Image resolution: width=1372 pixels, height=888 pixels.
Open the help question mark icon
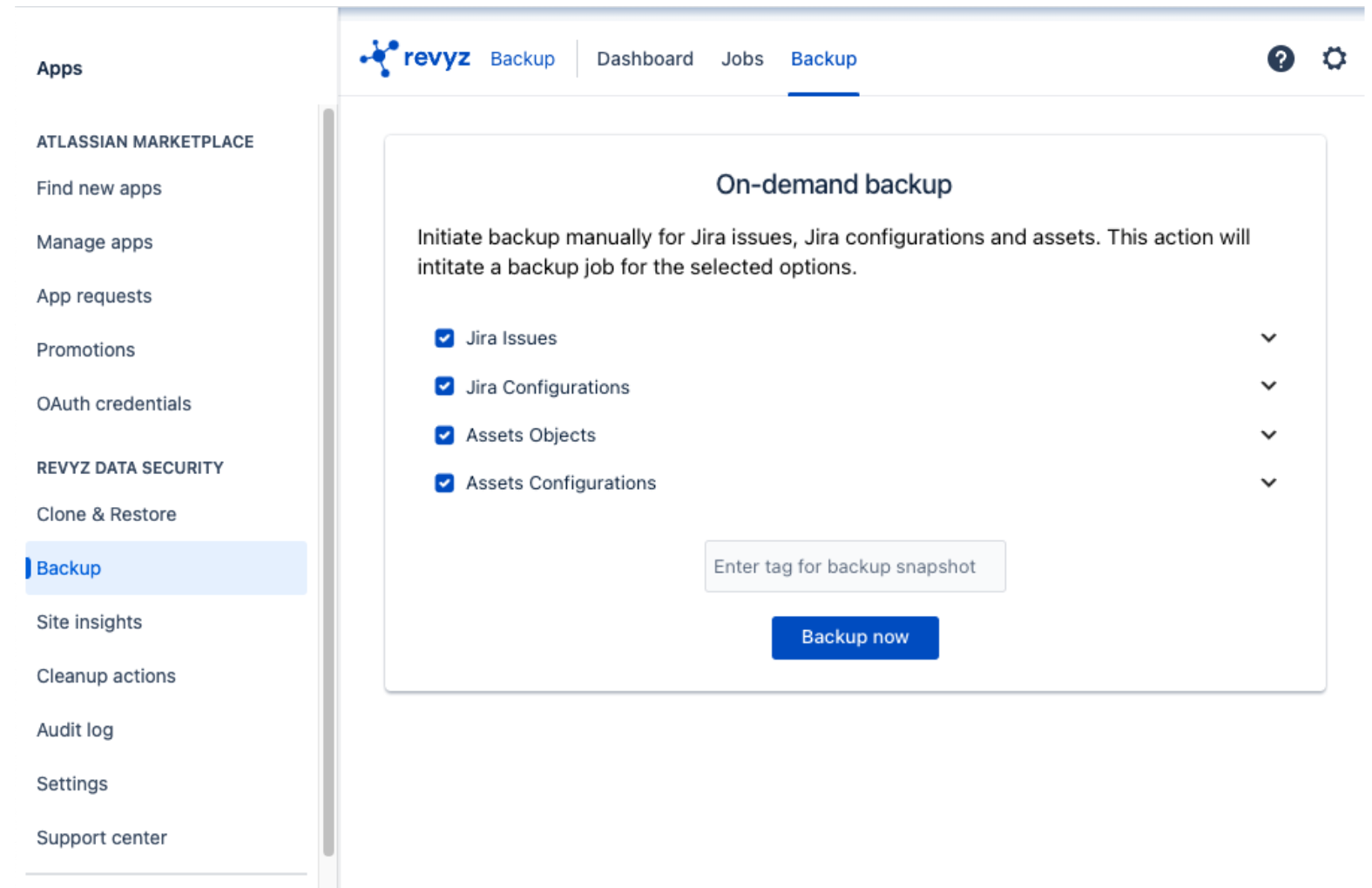[1280, 58]
